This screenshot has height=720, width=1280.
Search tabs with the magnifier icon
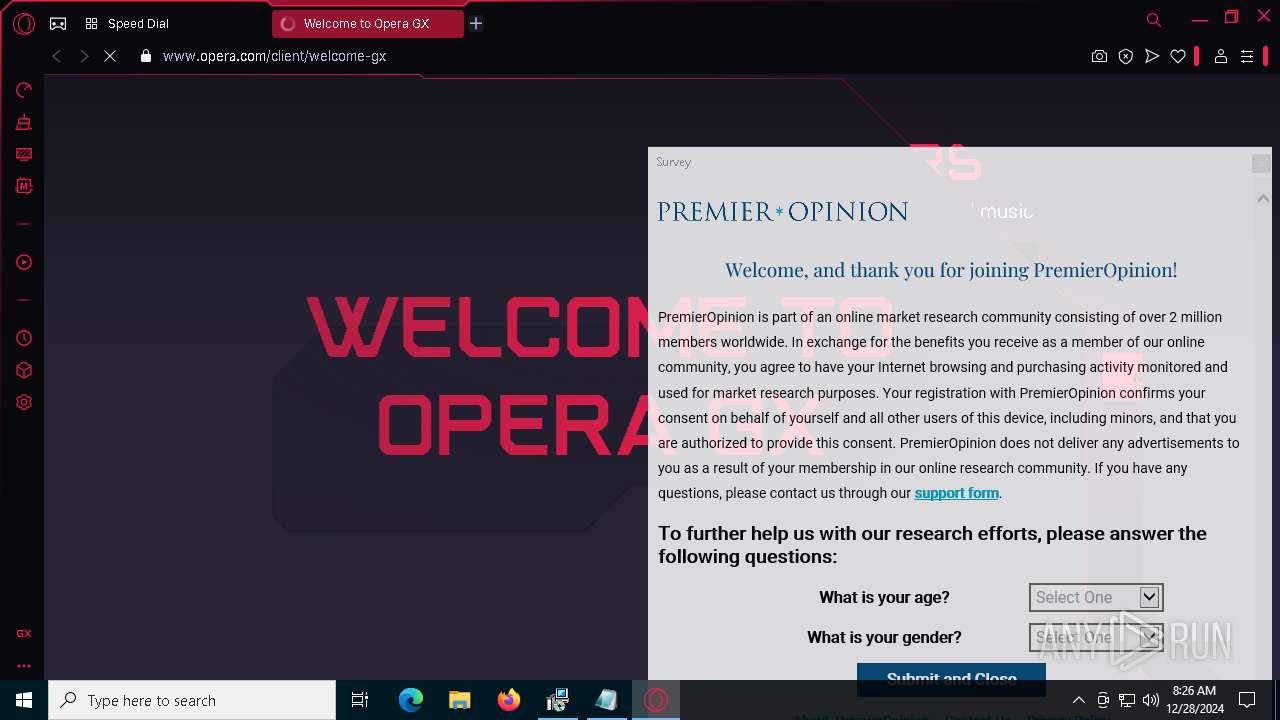(x=1154, y=20)
